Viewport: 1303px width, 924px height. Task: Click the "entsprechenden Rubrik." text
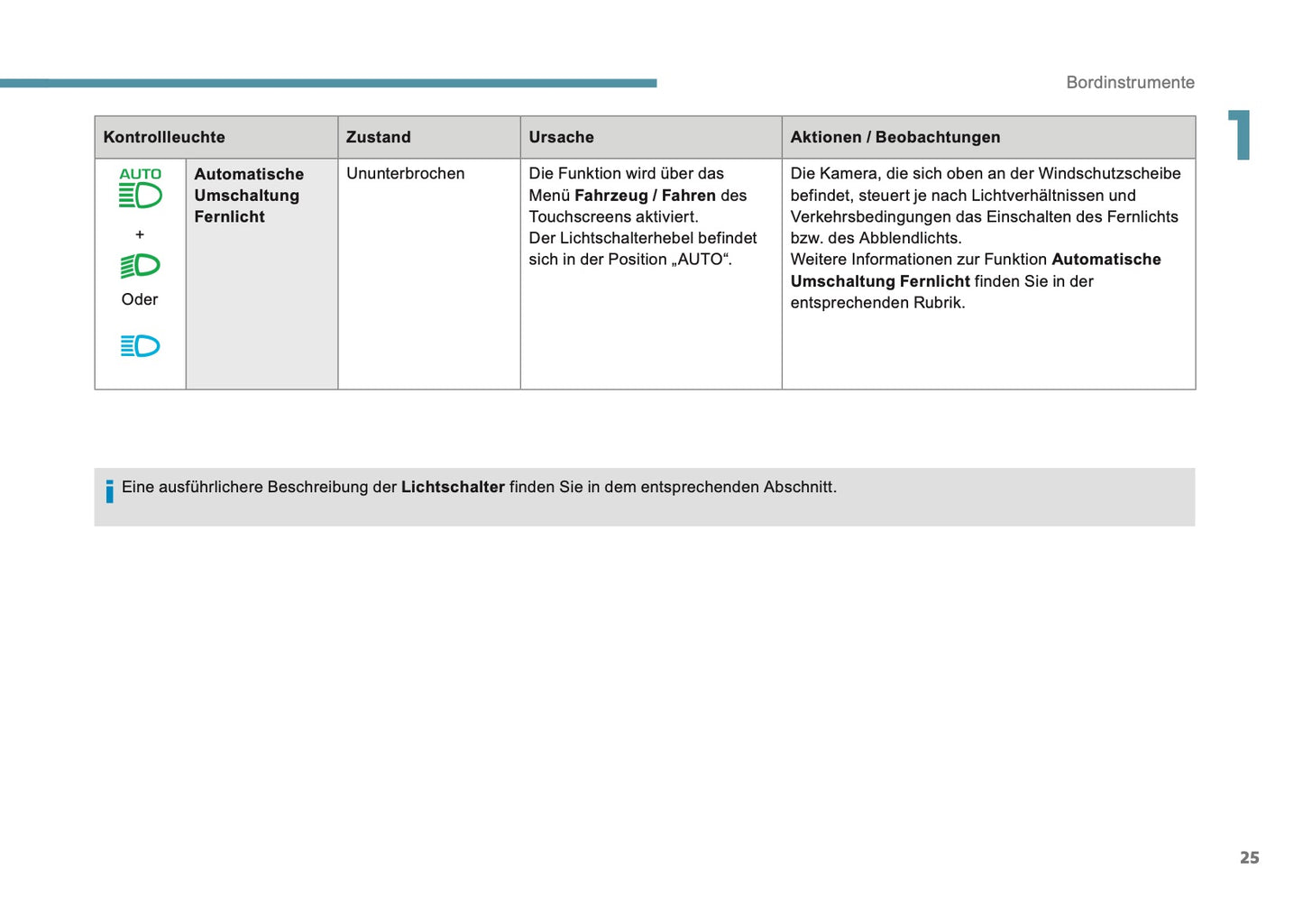coord(877,303)
